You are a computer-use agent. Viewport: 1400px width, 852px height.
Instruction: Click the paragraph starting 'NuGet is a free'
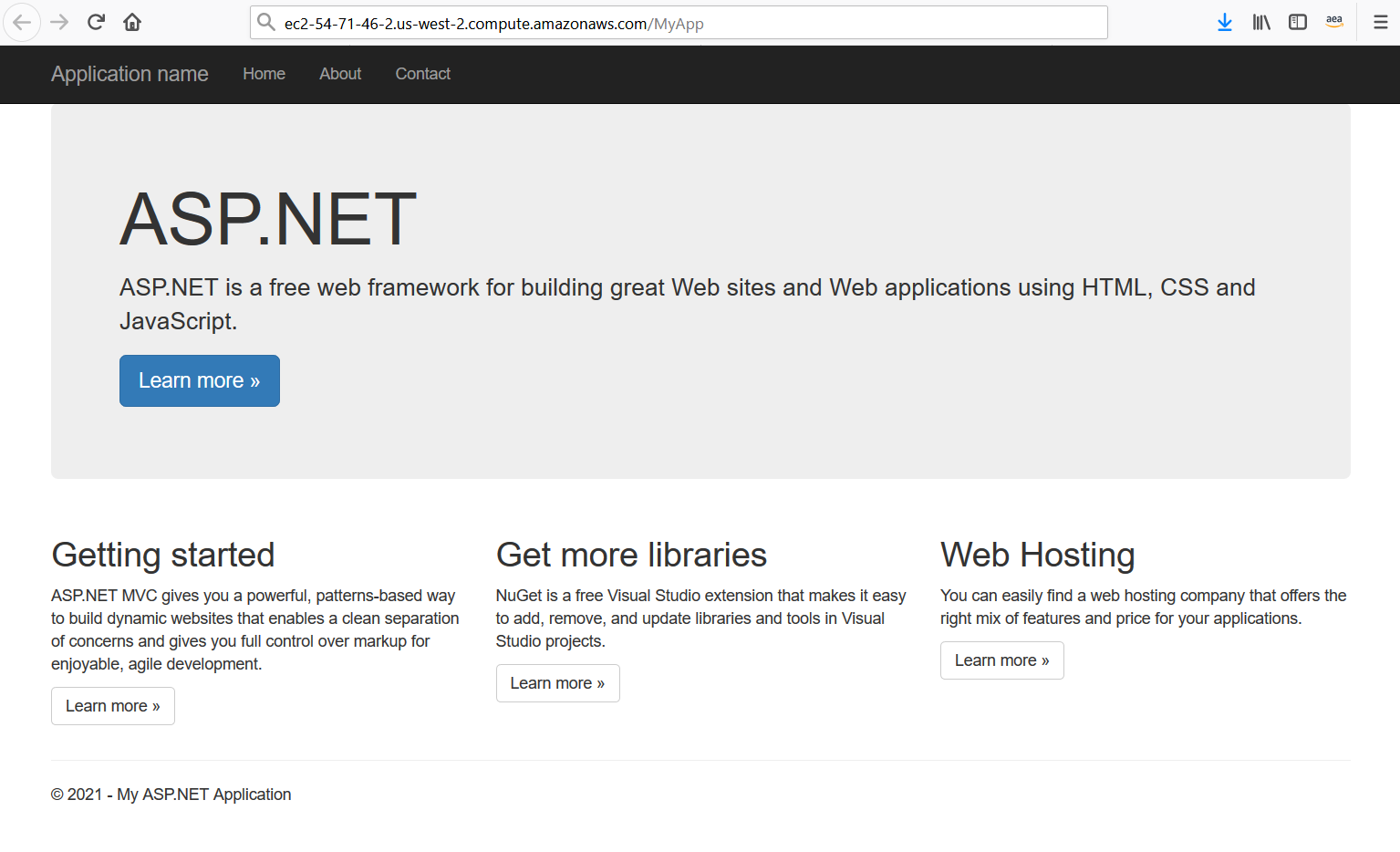pyautogui.click(x=701, y=618)
